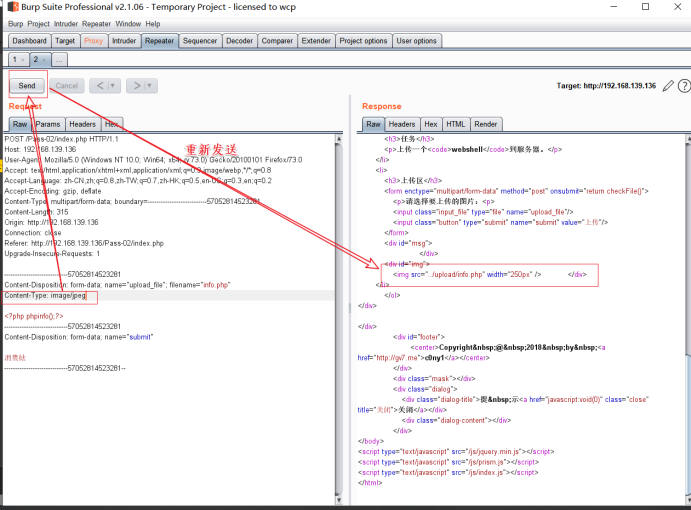Click the Content-Type: image/jpeg line
The width and height of the screenshot is (691, 510).
pos(46,295)
